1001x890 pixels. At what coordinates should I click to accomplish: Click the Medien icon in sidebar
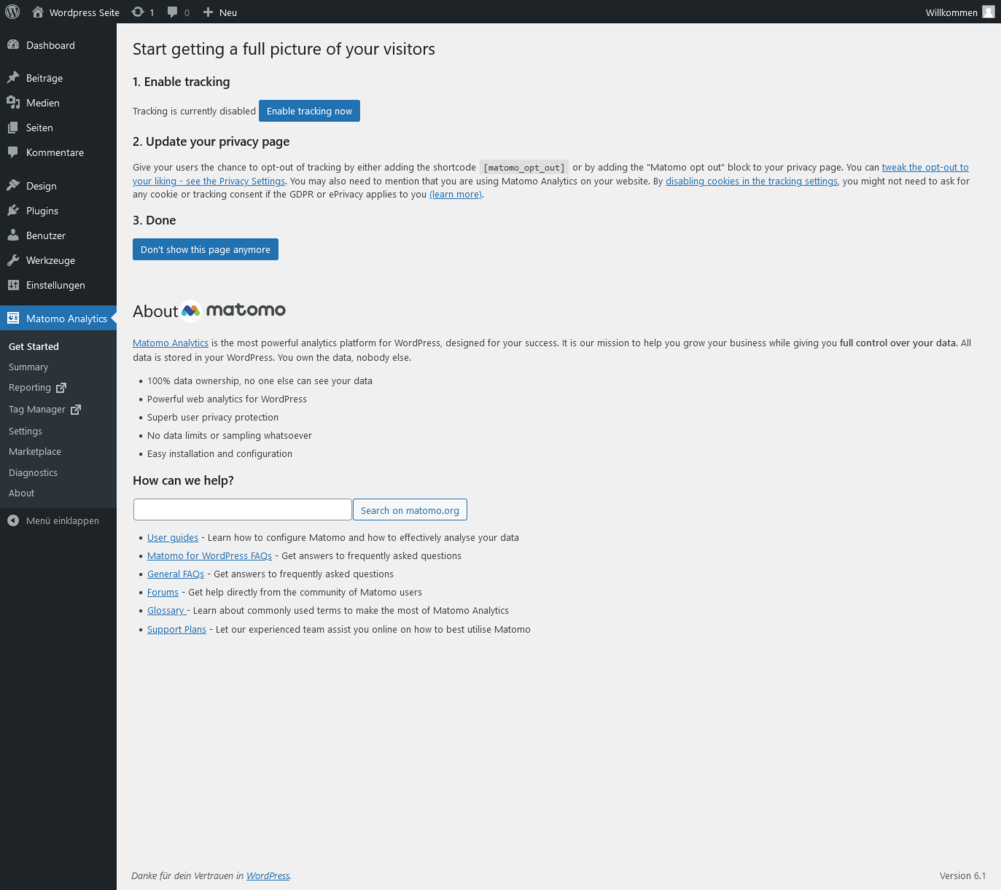(x=13, y=103)
